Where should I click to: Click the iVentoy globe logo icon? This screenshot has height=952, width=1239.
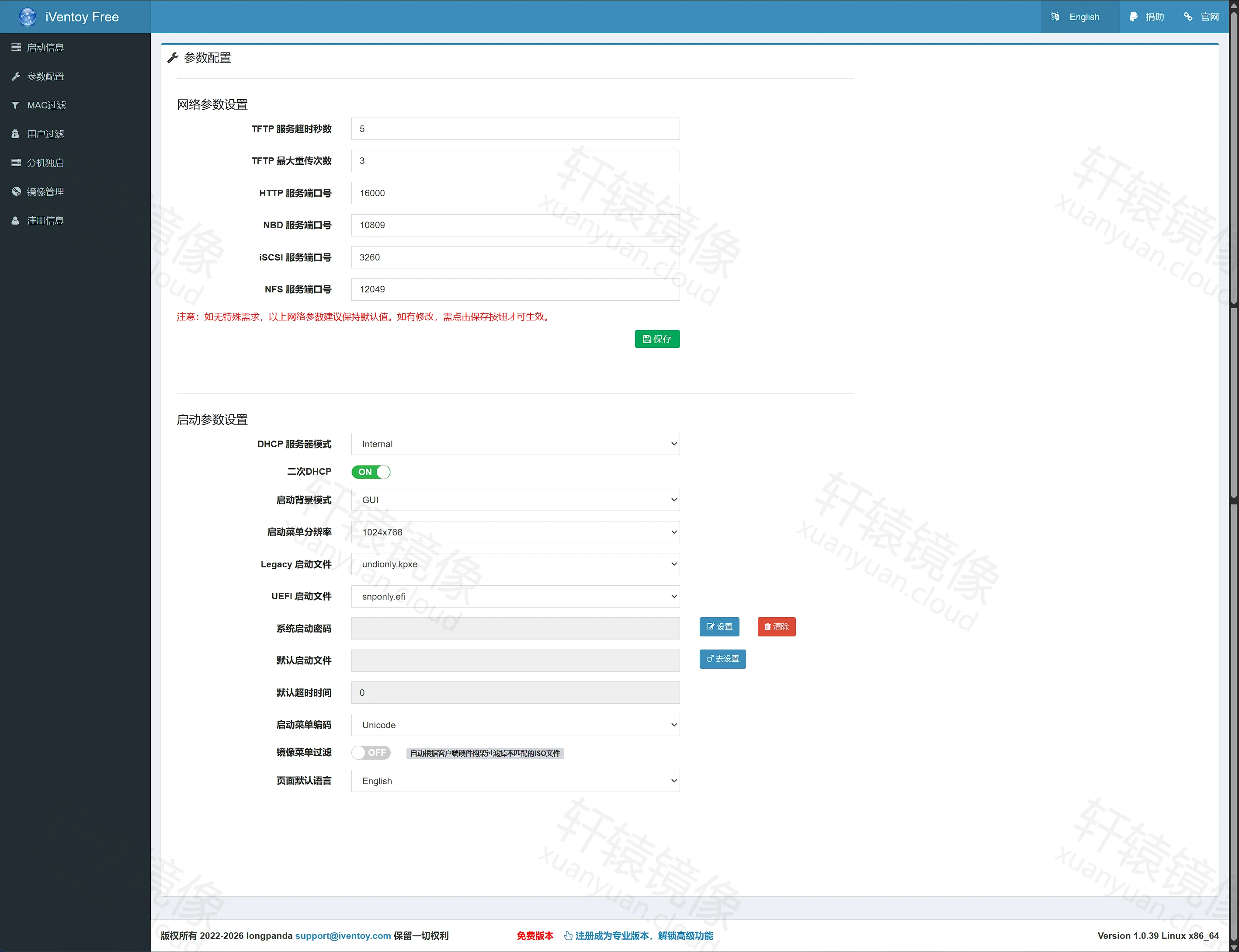pyautogui.click(x=27, y=17)
